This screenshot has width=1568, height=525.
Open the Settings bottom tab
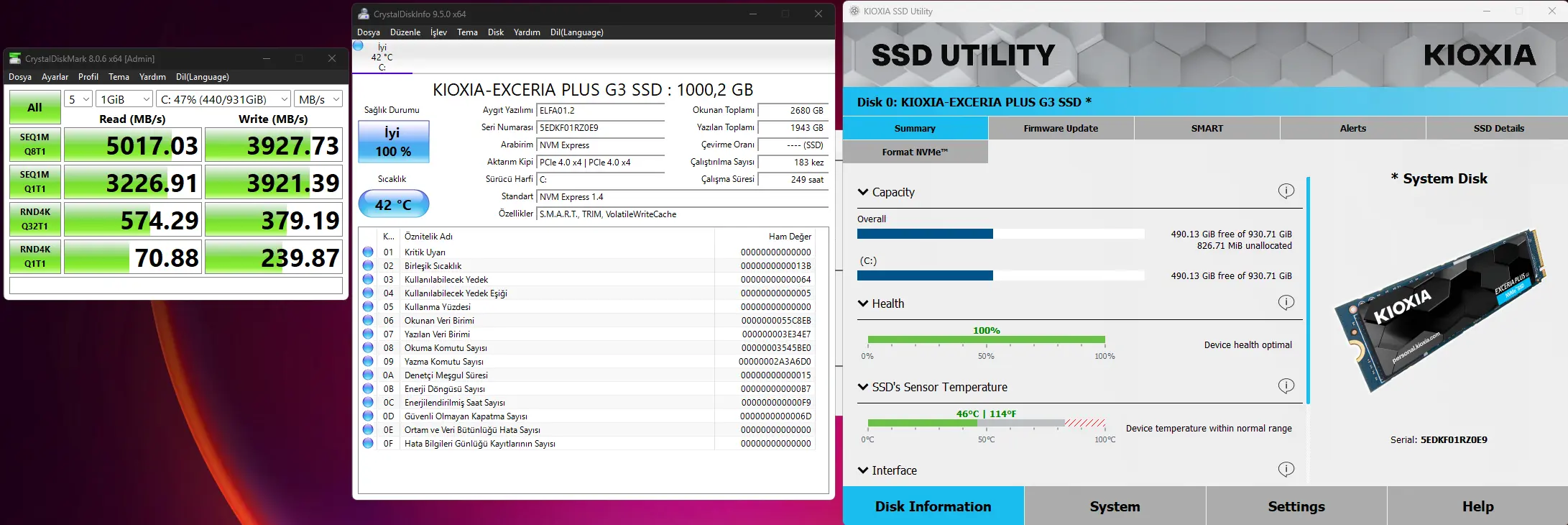(1296, 506)
